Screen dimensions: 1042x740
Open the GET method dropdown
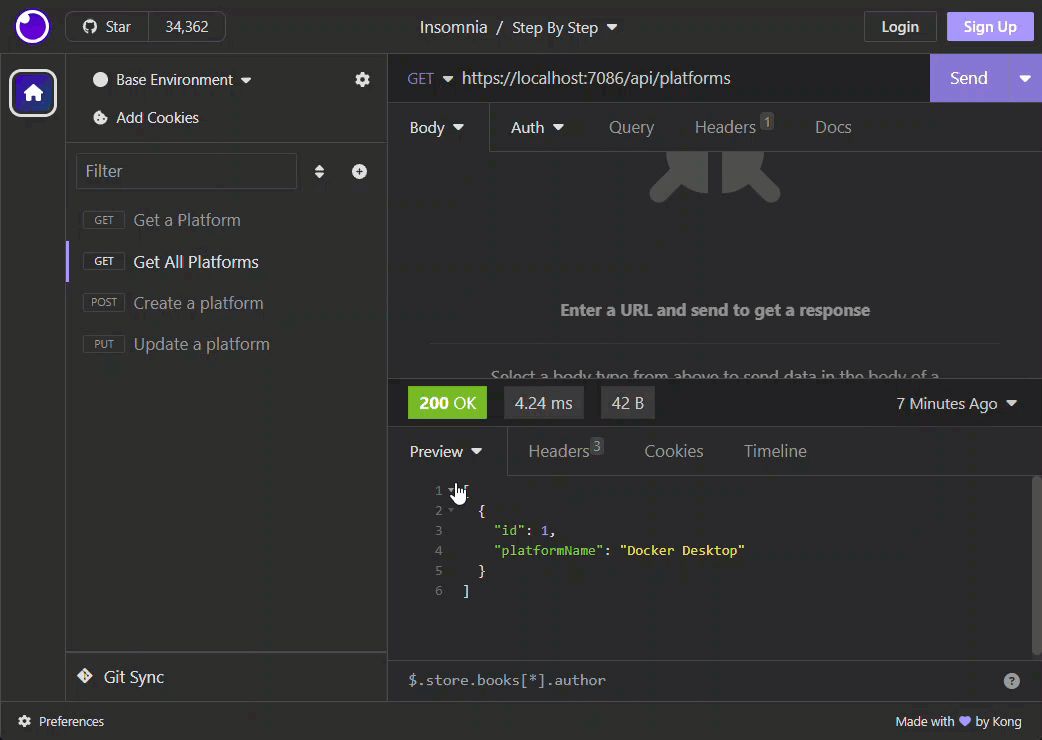[430, 78]
